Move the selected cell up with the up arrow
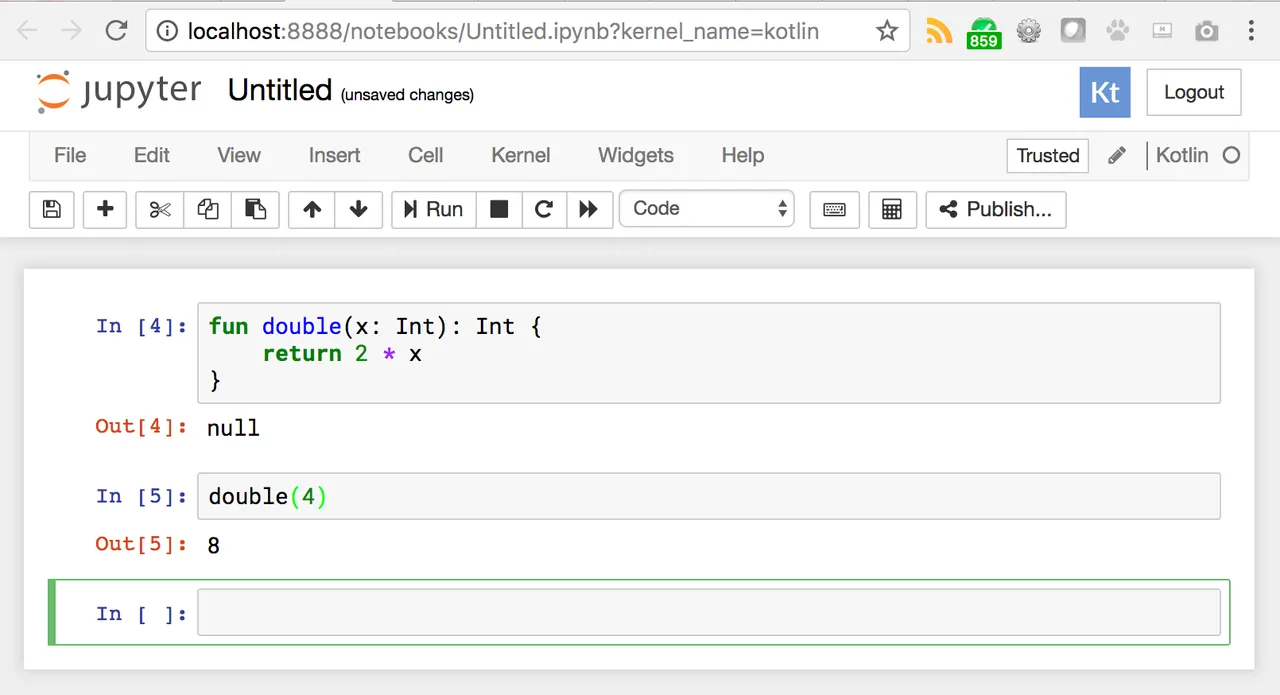 (312, 210)
